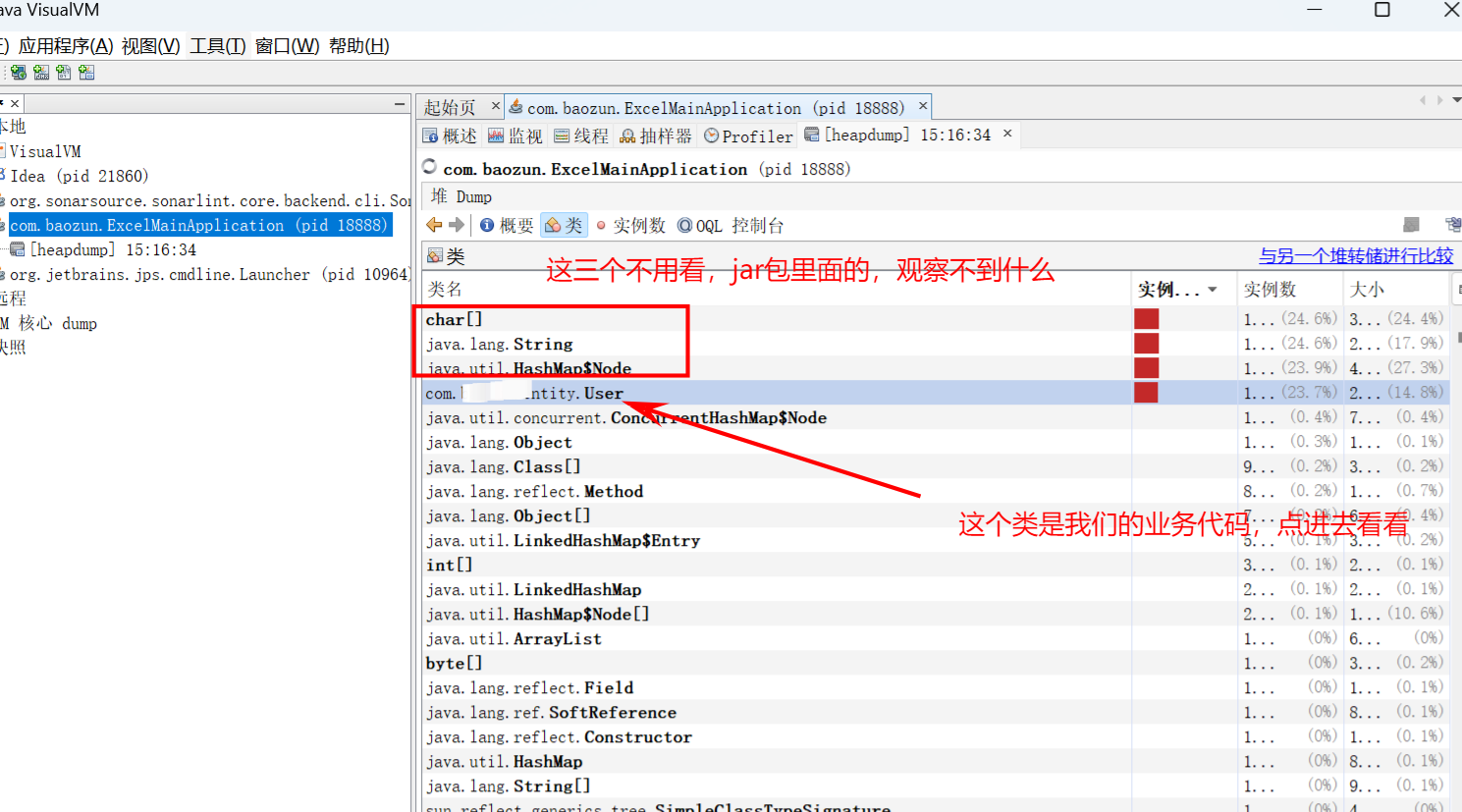Sort by 大小 column header
Viewport: 1462px width, 812px height.
[1396, 289]
